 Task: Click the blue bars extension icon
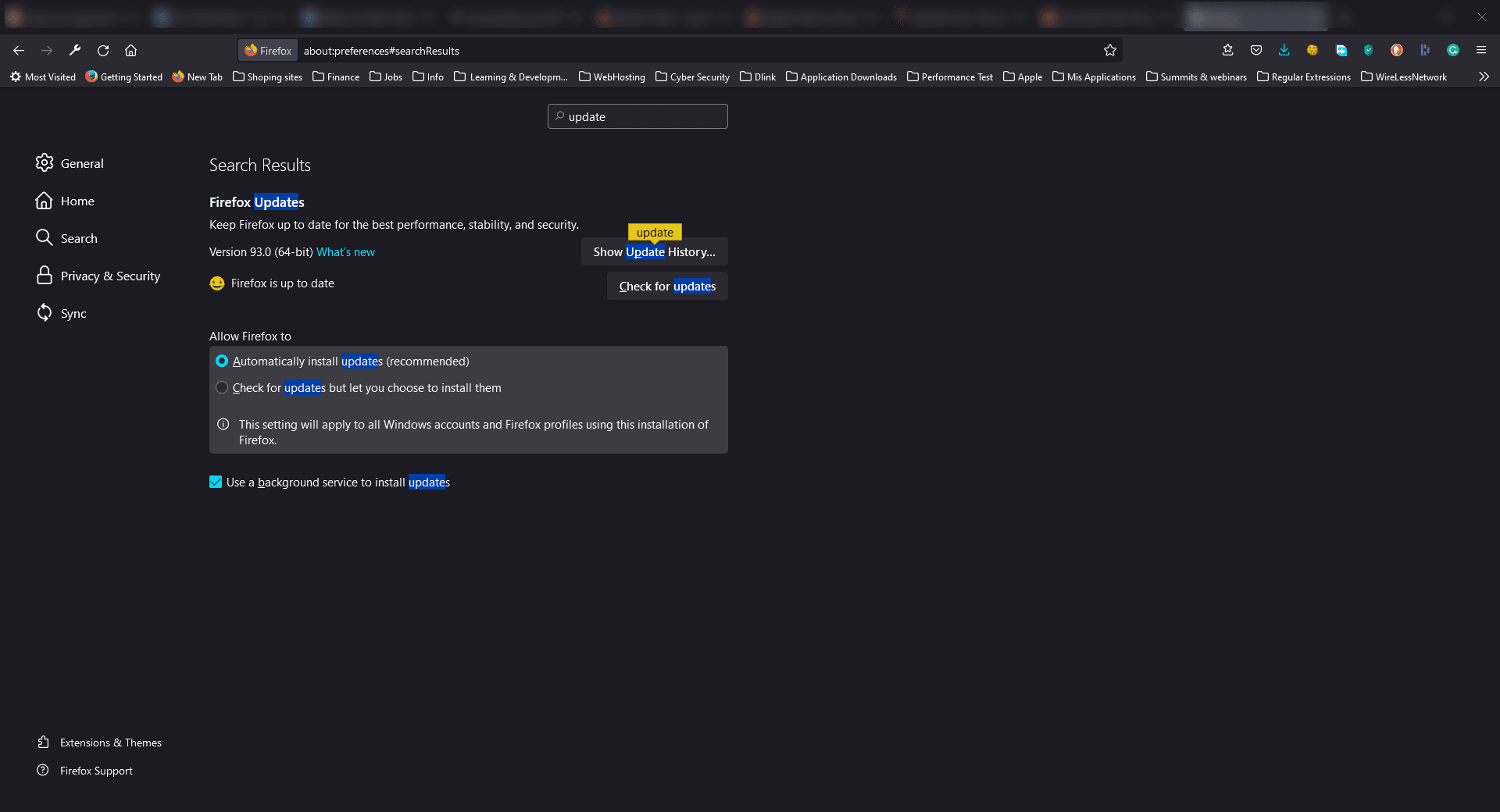1425,51
